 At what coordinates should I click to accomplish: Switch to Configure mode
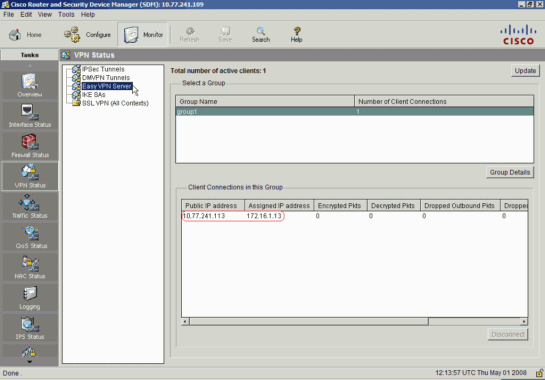(x=87, y=35)
